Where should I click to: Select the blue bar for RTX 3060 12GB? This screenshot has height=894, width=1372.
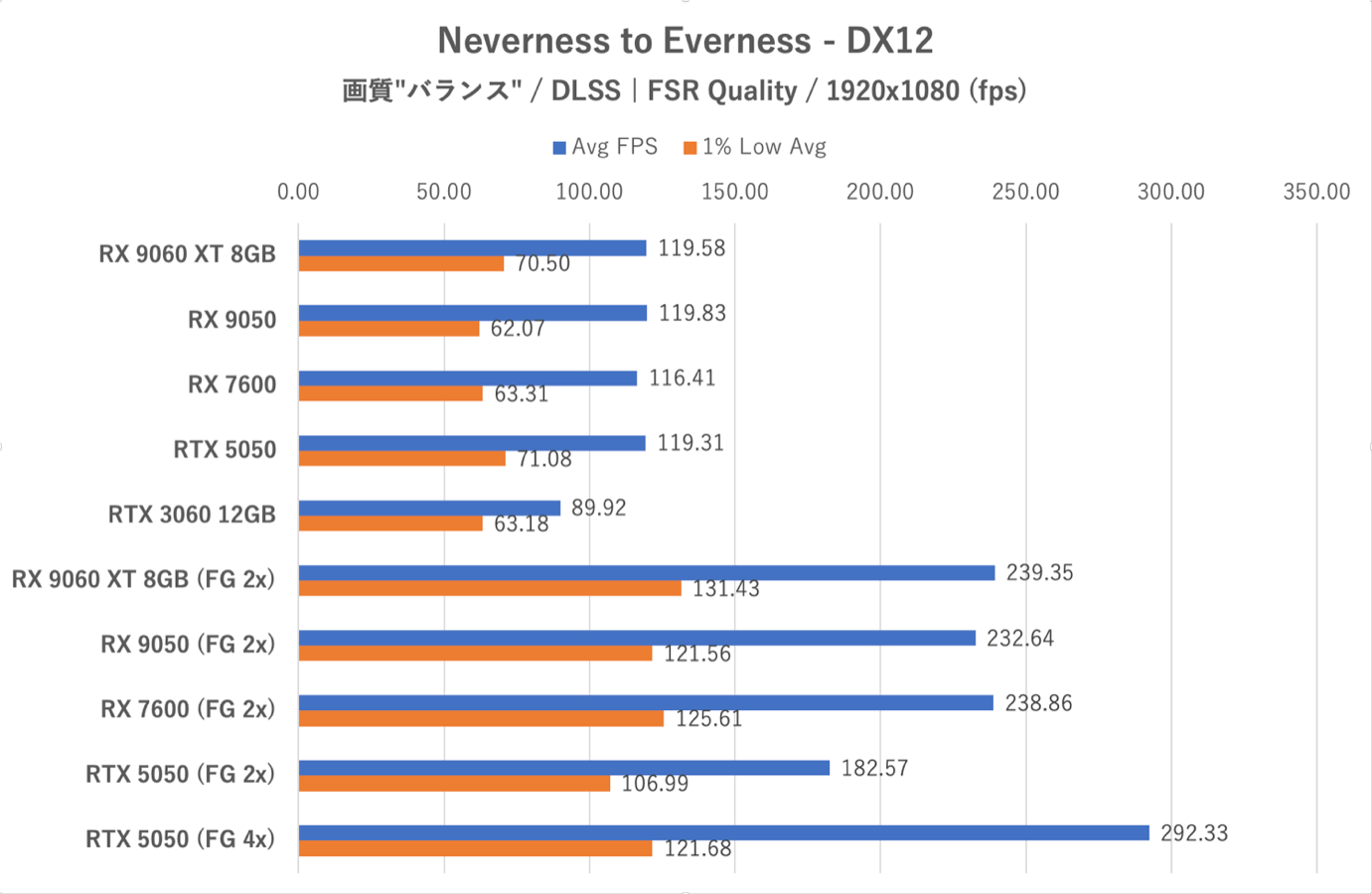click(429, 508)
